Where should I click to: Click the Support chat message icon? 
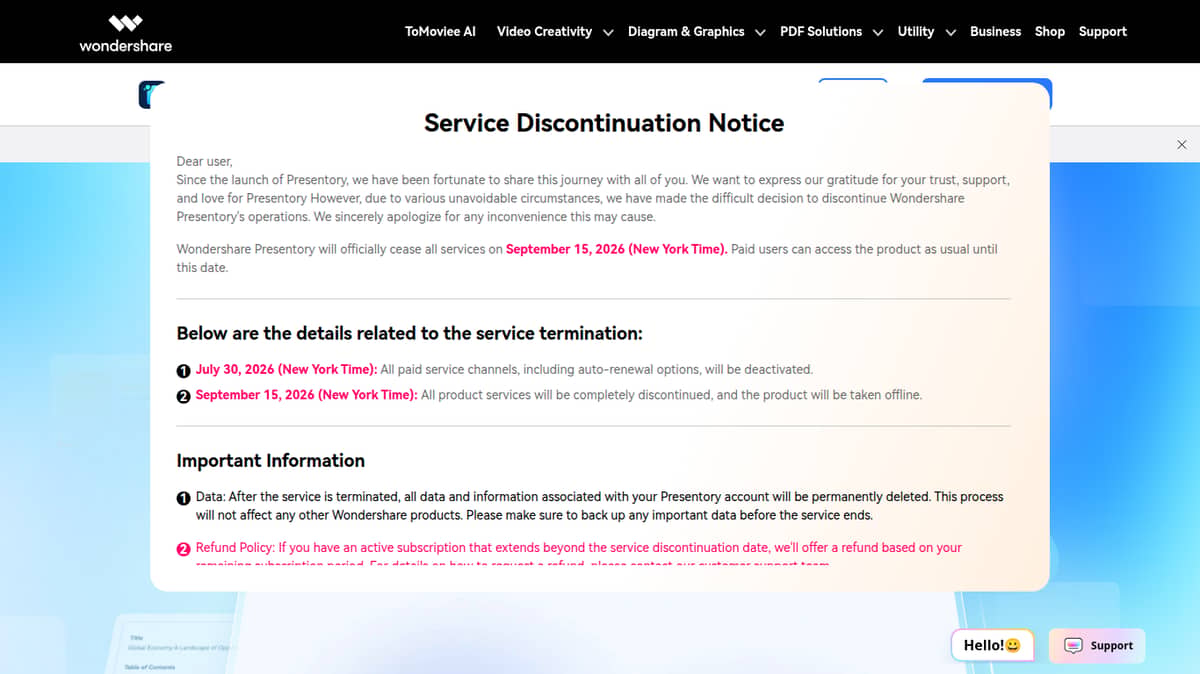click(x=1073, y=645)
